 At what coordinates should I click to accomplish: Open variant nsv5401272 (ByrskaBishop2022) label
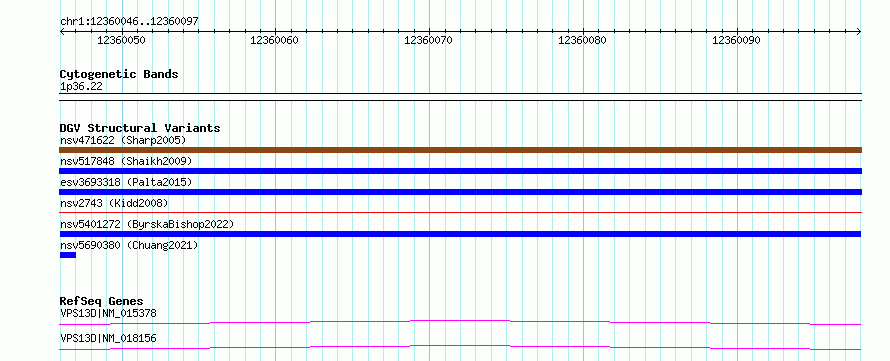pos(147,224)
